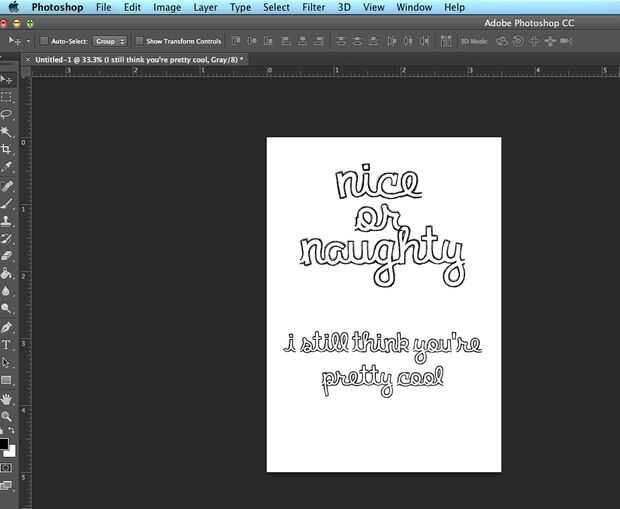Select the Clone Stamp tool
Image resolution: width=620 pixels, height=509 pixels.
[6, 221]
